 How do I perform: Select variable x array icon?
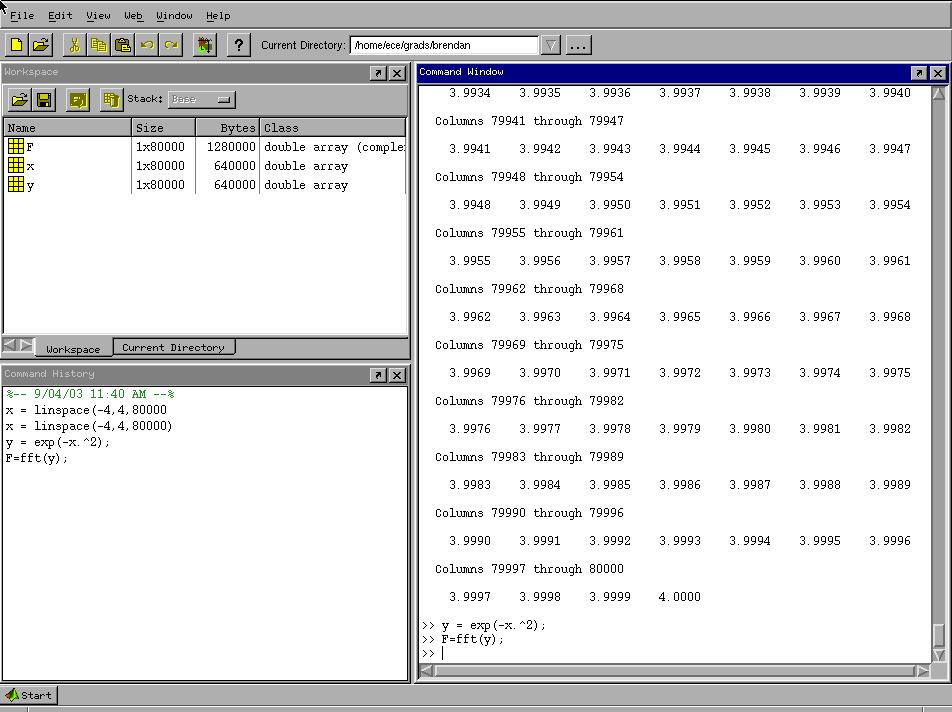pos(16,165)
